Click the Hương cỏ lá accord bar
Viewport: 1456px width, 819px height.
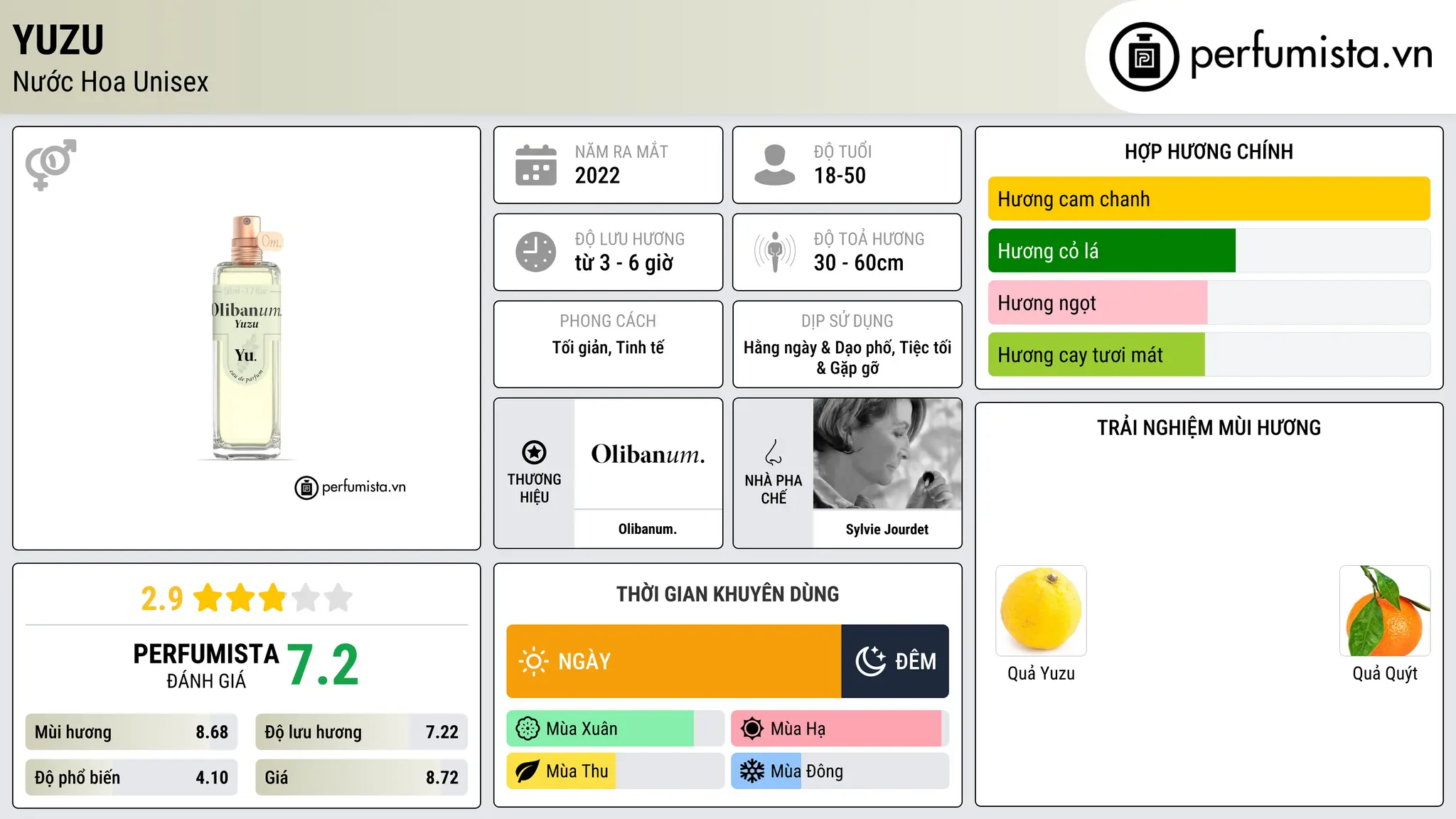(1209, 251)
